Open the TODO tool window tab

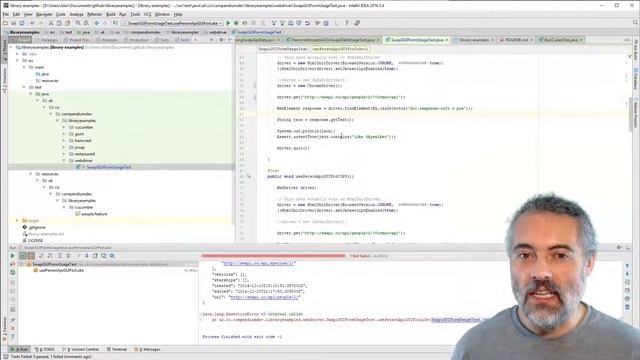pos(45,349)
